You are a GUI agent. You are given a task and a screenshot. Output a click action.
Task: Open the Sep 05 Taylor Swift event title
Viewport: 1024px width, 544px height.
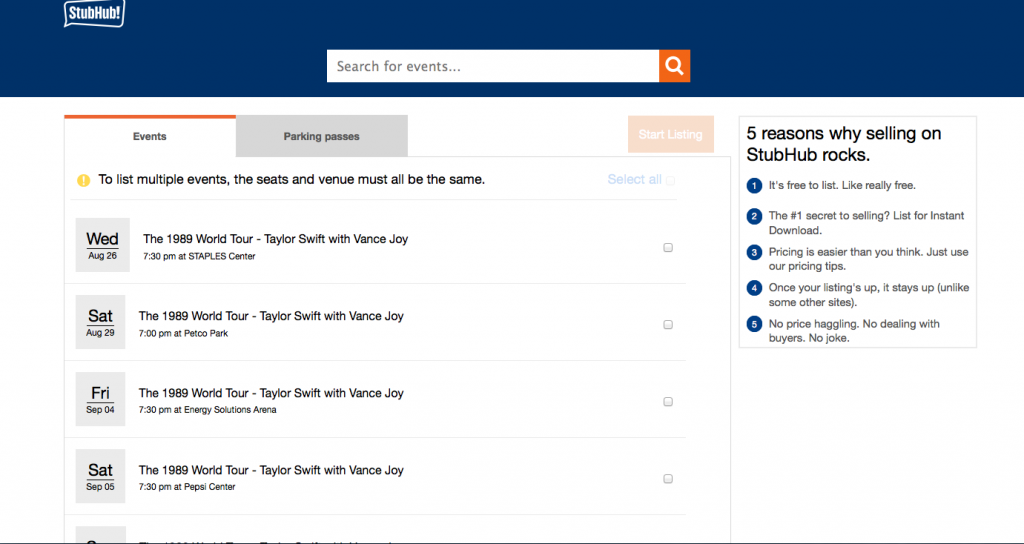[271, 470]
